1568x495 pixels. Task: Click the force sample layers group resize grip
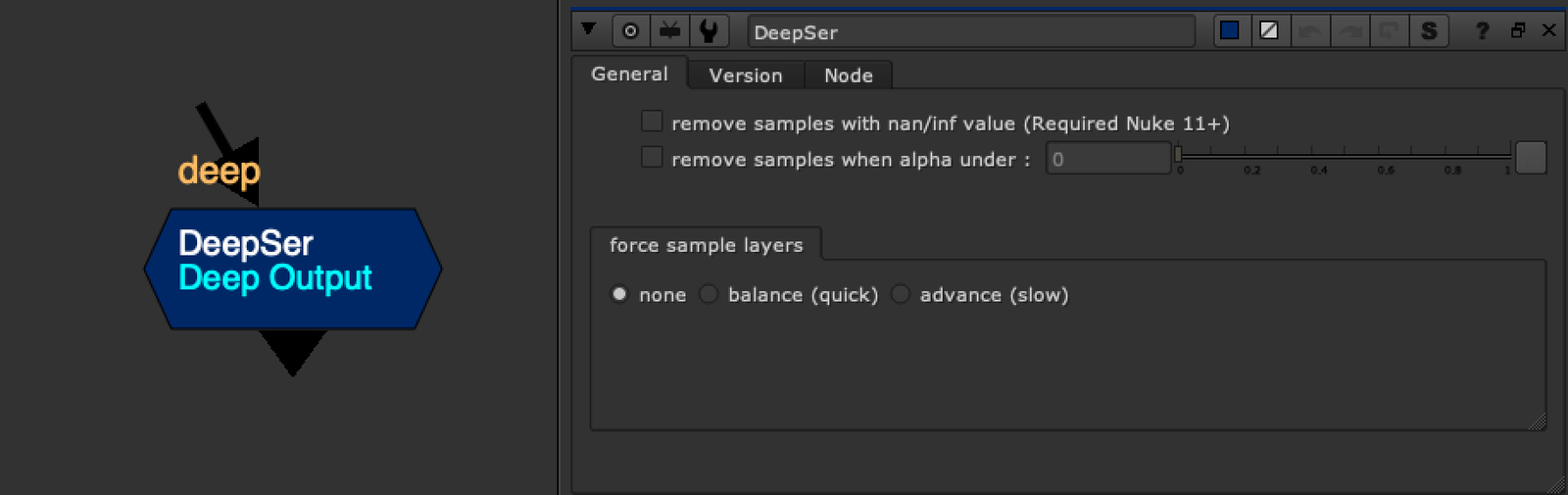pyautogui.click(x=1537, y=421)
